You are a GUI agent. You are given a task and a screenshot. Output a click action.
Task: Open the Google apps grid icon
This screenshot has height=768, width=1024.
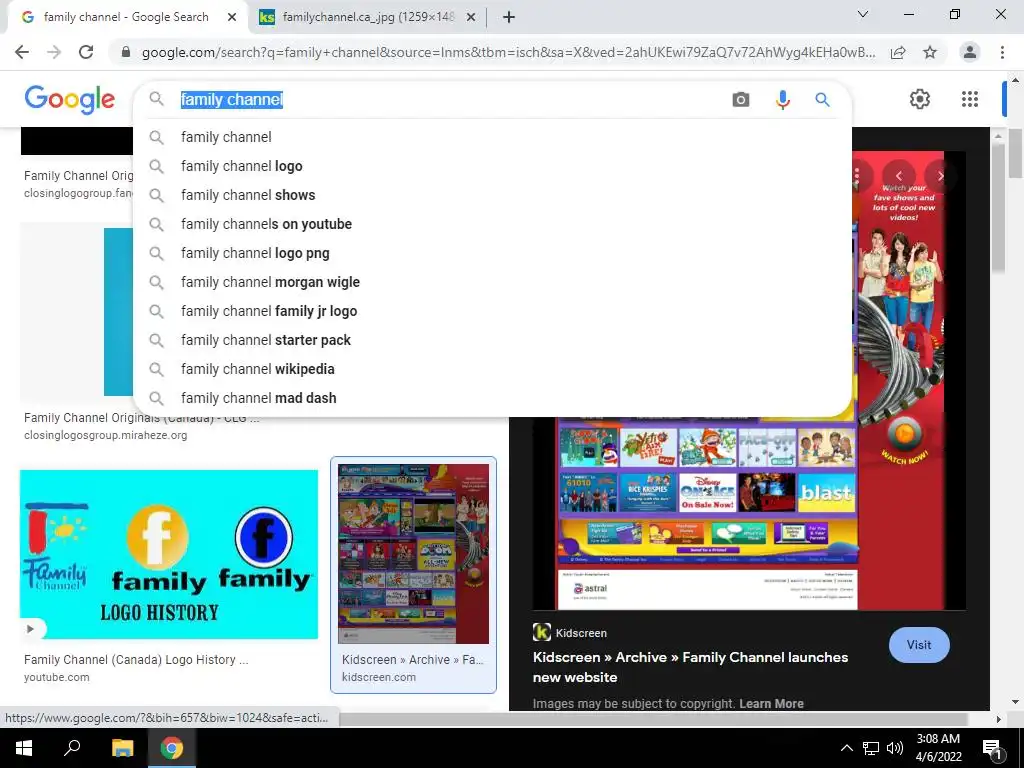[970, 99]
